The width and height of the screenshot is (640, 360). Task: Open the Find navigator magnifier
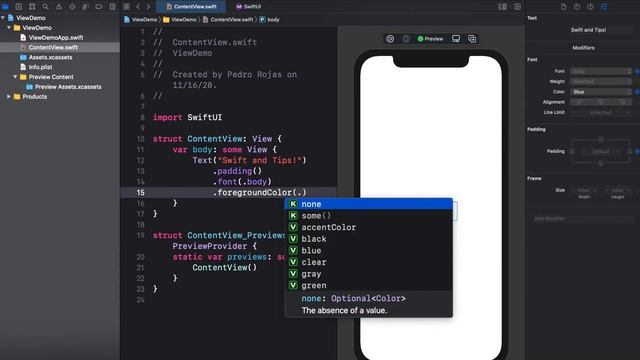(46, 7)
